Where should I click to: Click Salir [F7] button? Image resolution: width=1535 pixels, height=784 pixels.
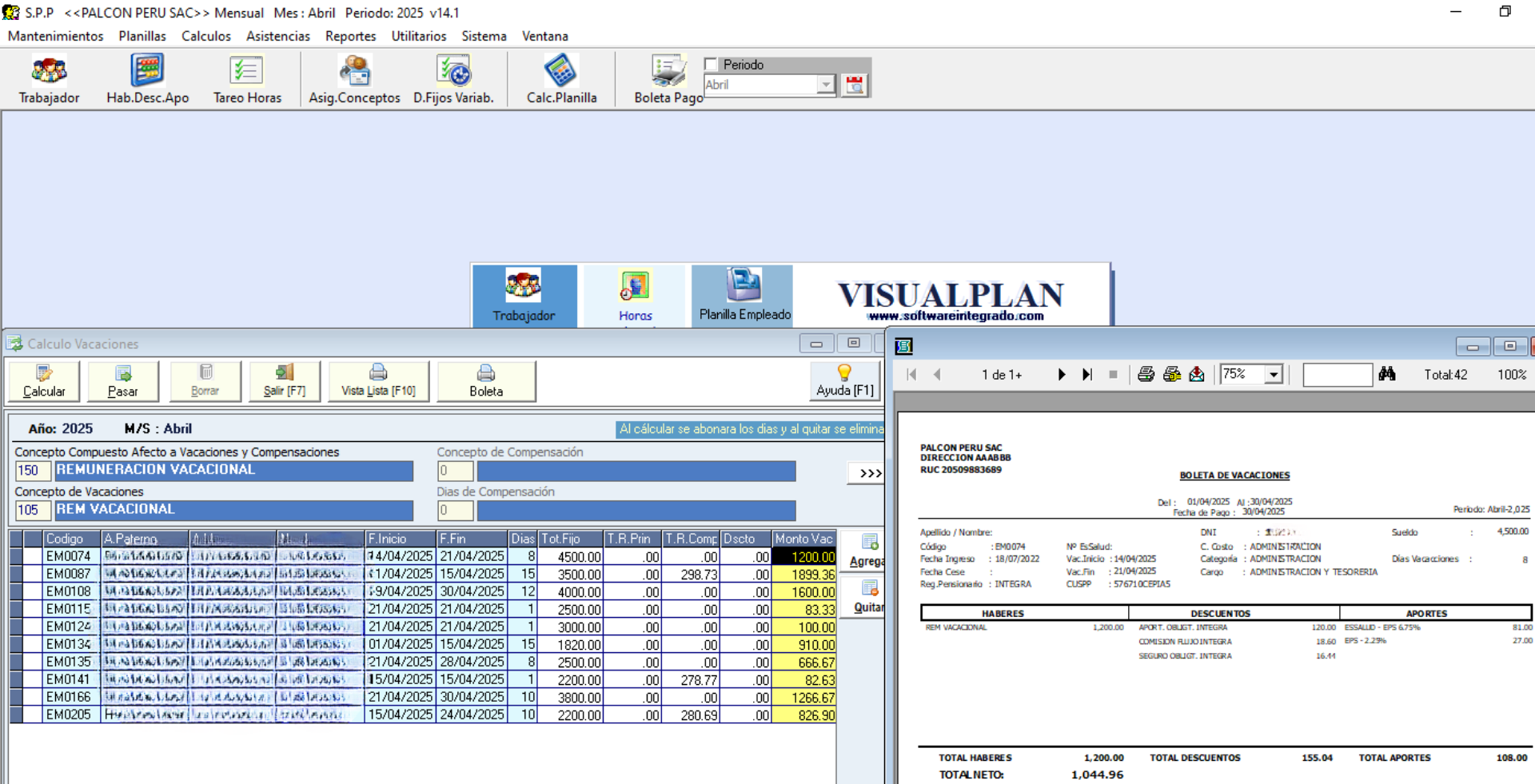(x=285, y=381)
